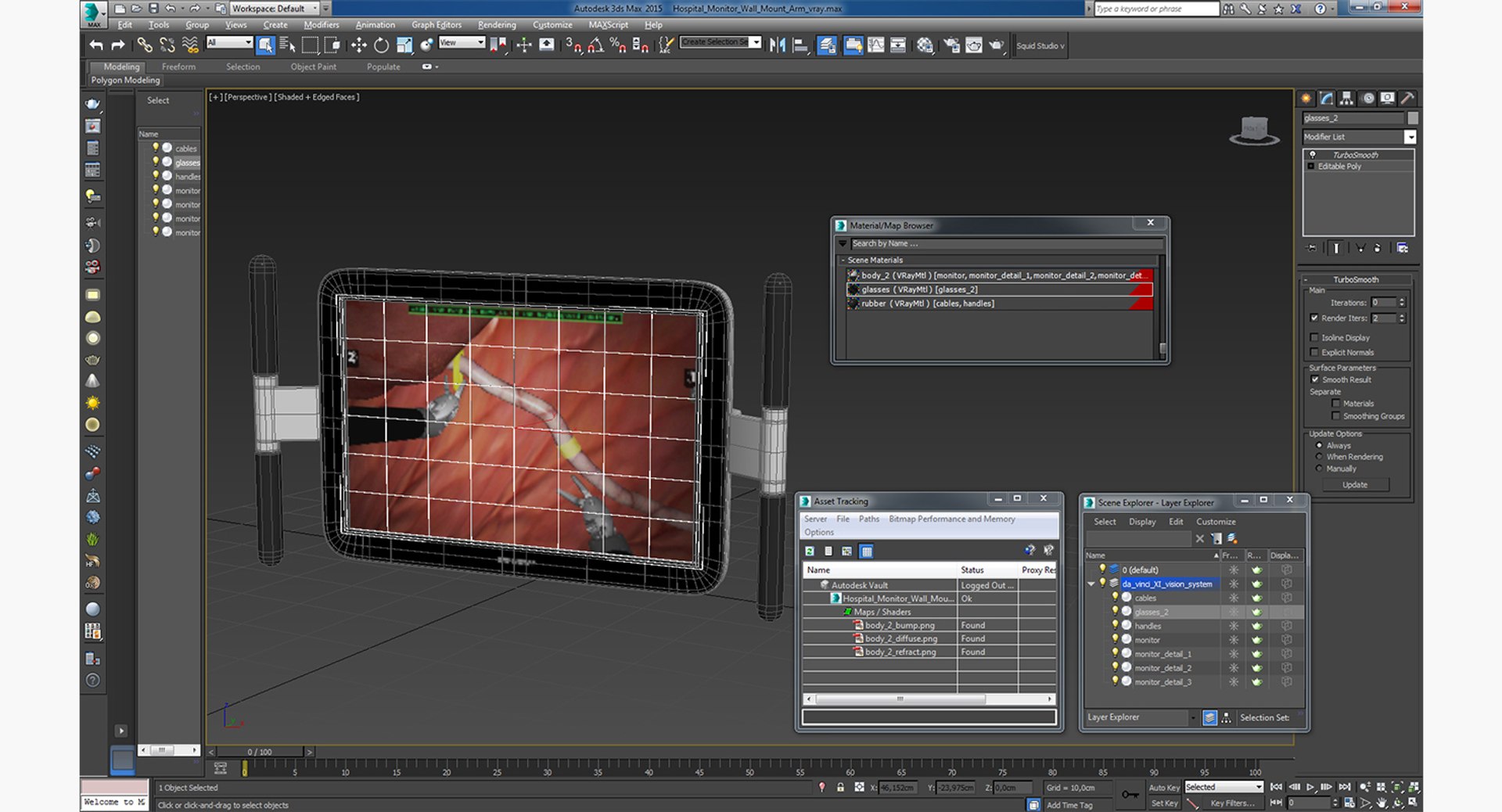1502x812 pixels.
Task: Toggle visibility bulb of cables layer item
Action: [1115, 598]
